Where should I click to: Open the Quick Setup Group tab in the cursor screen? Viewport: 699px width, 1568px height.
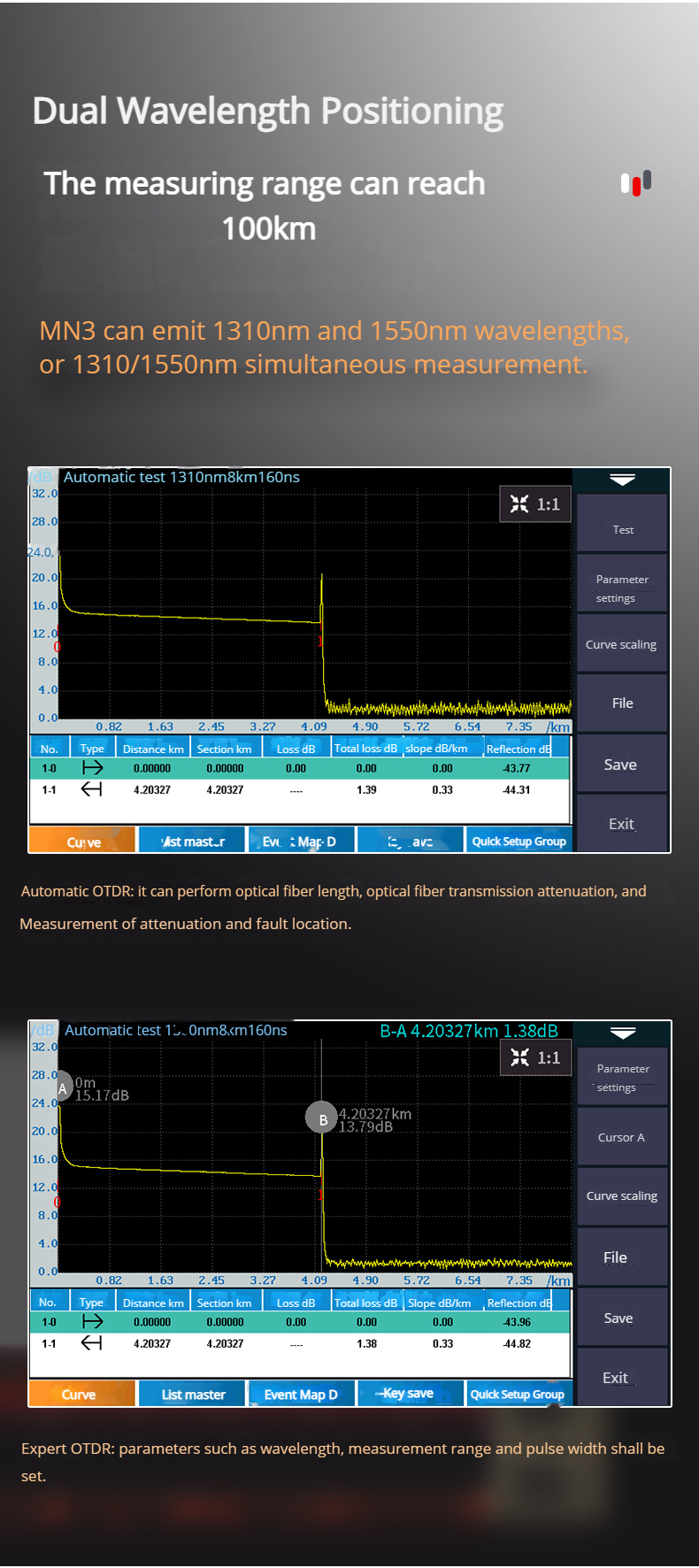tap(518, 1395)
